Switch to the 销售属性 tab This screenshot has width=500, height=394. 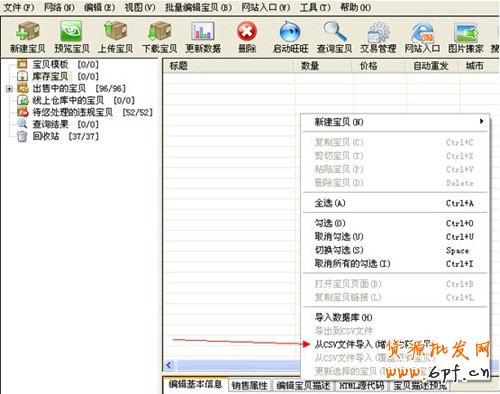click(x=249, y=386)
